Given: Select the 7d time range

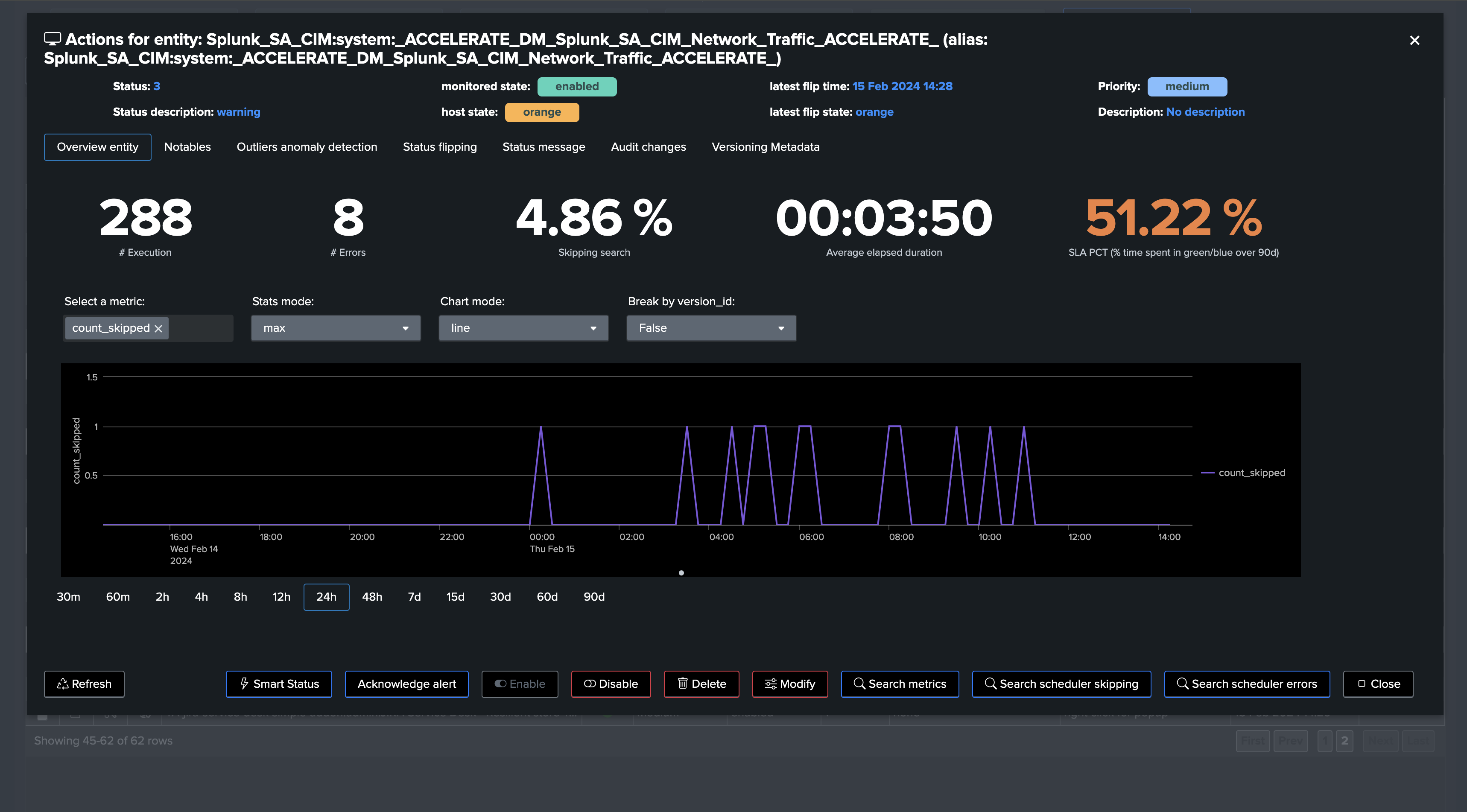Looking at the screenshot, I should click(414, 597).
